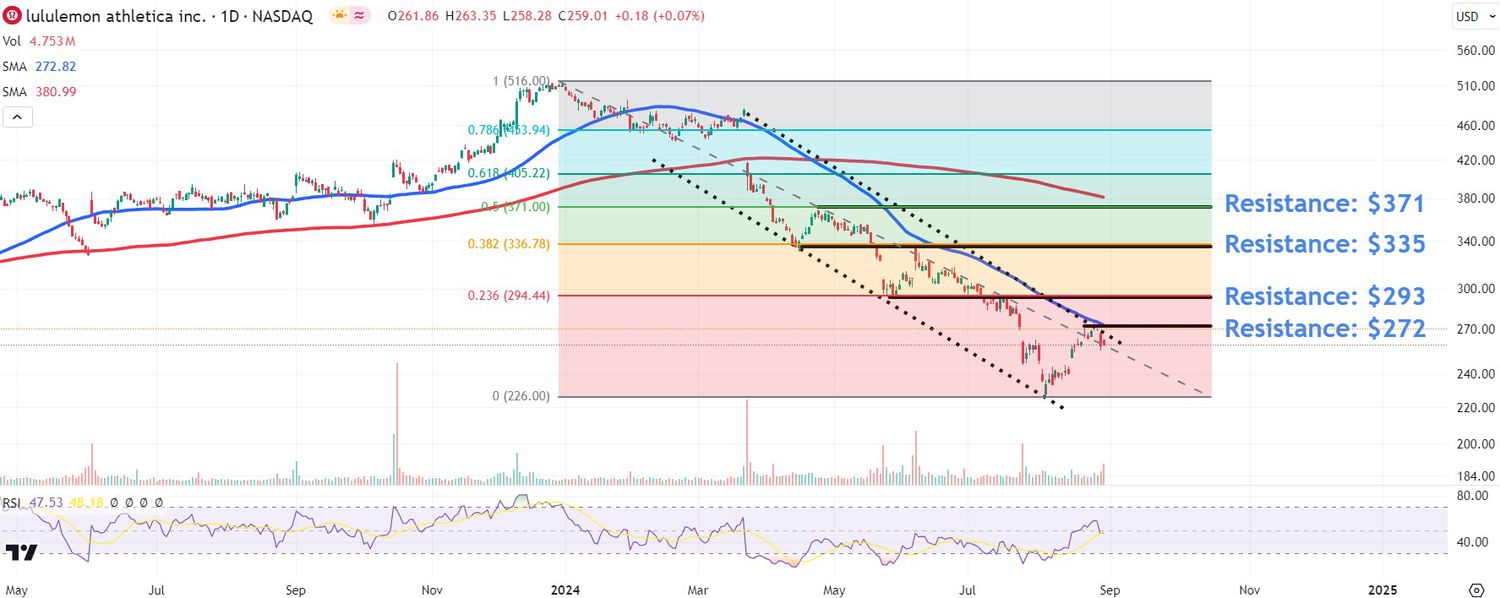
Task: Click the Resistance: $293 label
Action: click(1324, 296)
